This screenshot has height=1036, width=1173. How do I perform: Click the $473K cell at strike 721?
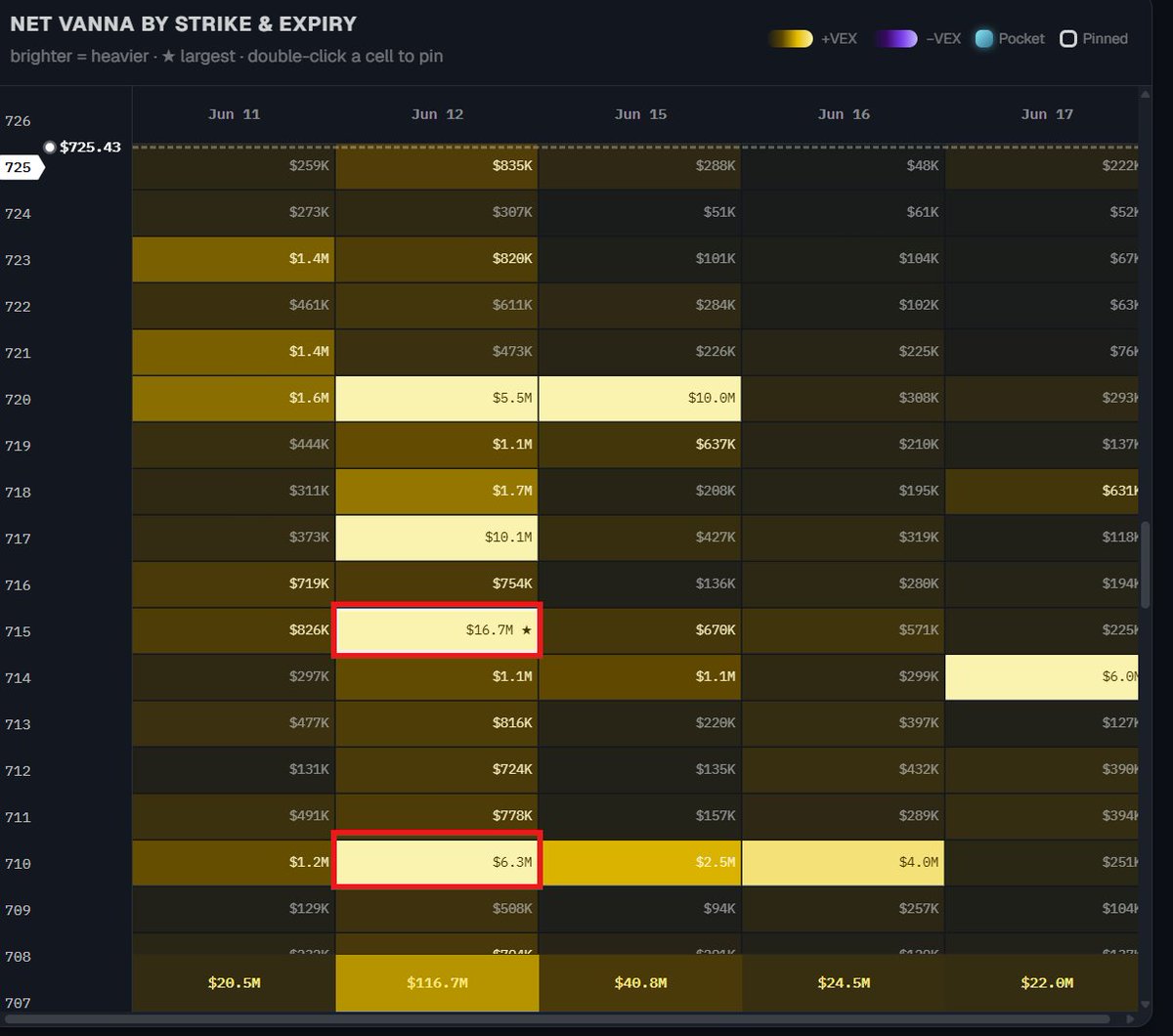437,352
